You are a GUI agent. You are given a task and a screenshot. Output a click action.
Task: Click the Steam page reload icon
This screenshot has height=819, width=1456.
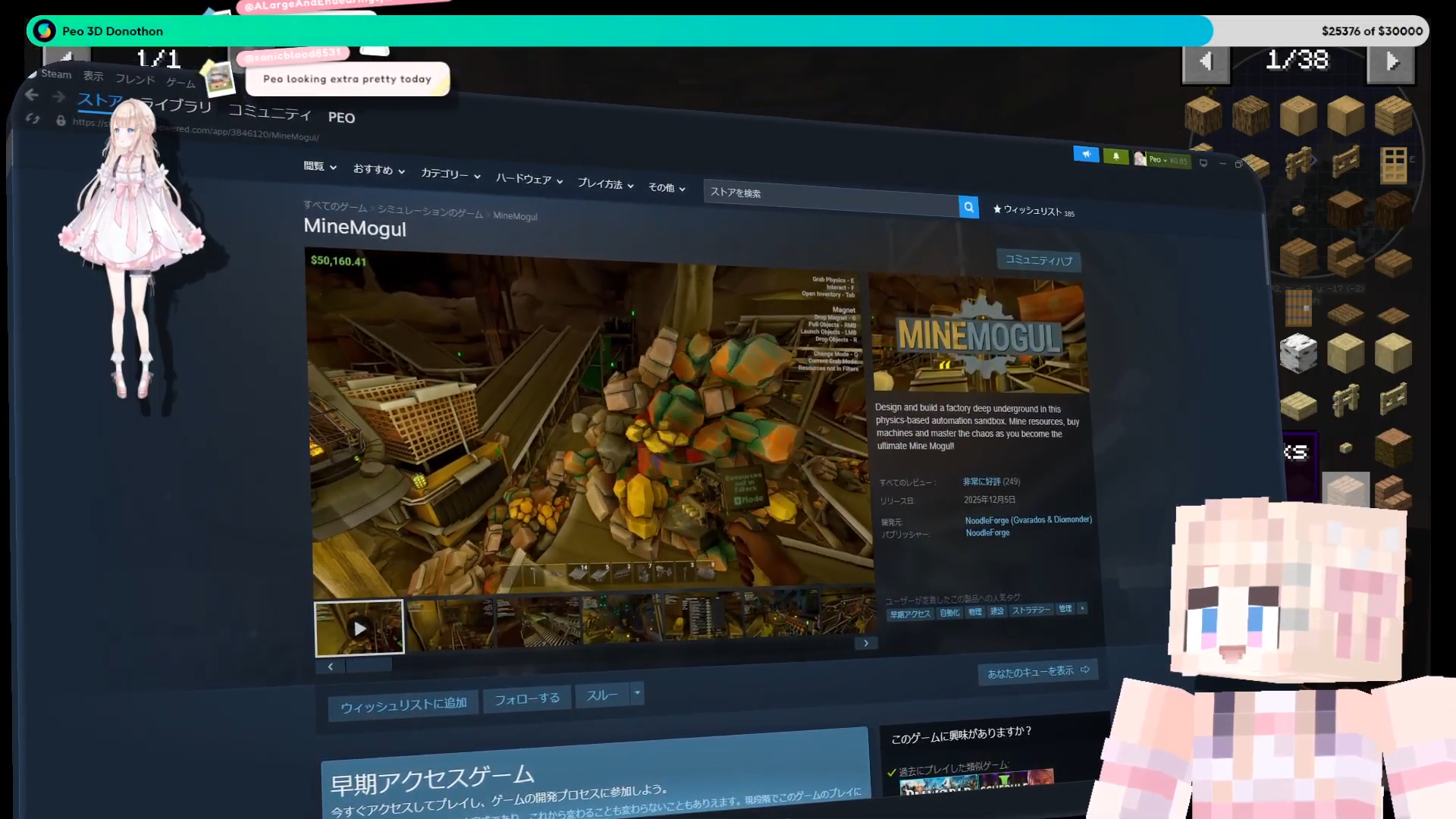pos(33,119)
